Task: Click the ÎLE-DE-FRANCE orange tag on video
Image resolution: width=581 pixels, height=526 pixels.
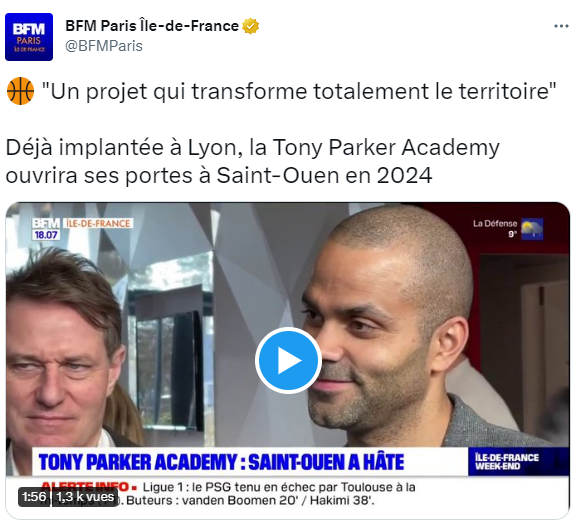Action: click(x=98, y=223)
